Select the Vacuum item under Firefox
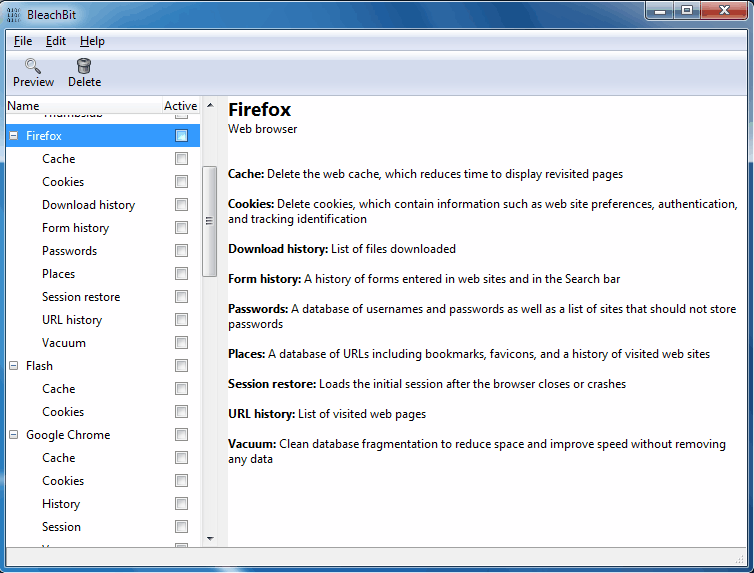Screen dimensions: 754x573 coord(63,343)
